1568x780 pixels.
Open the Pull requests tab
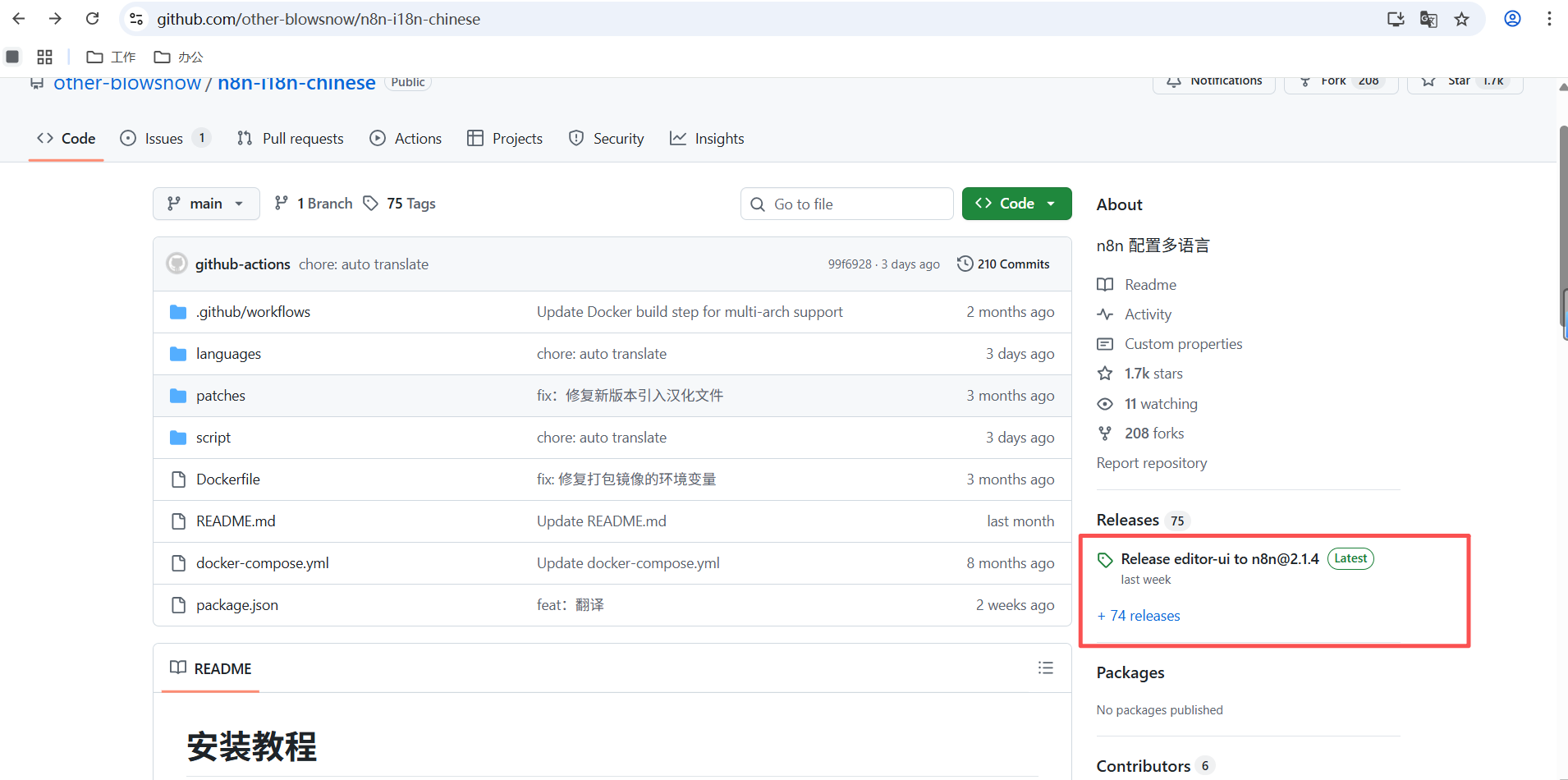coord(290,139)
